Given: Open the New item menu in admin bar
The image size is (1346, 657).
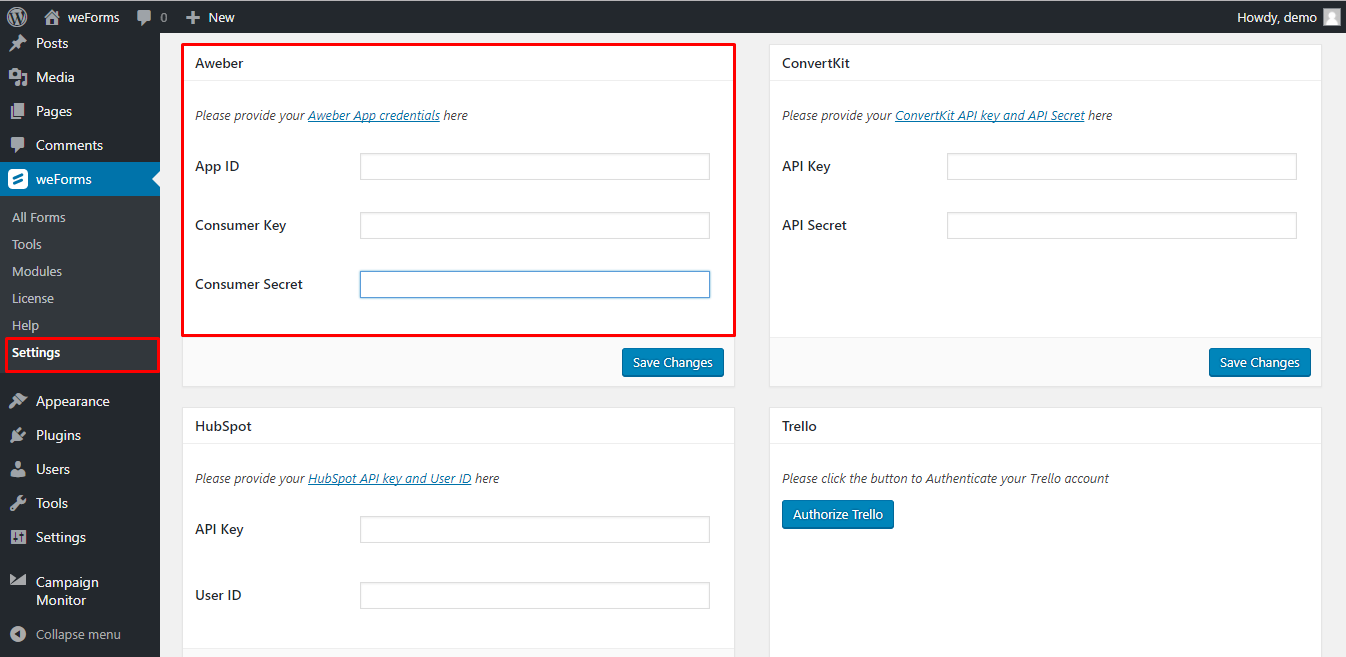Looking at the screenshot, I should pos(210,16).
